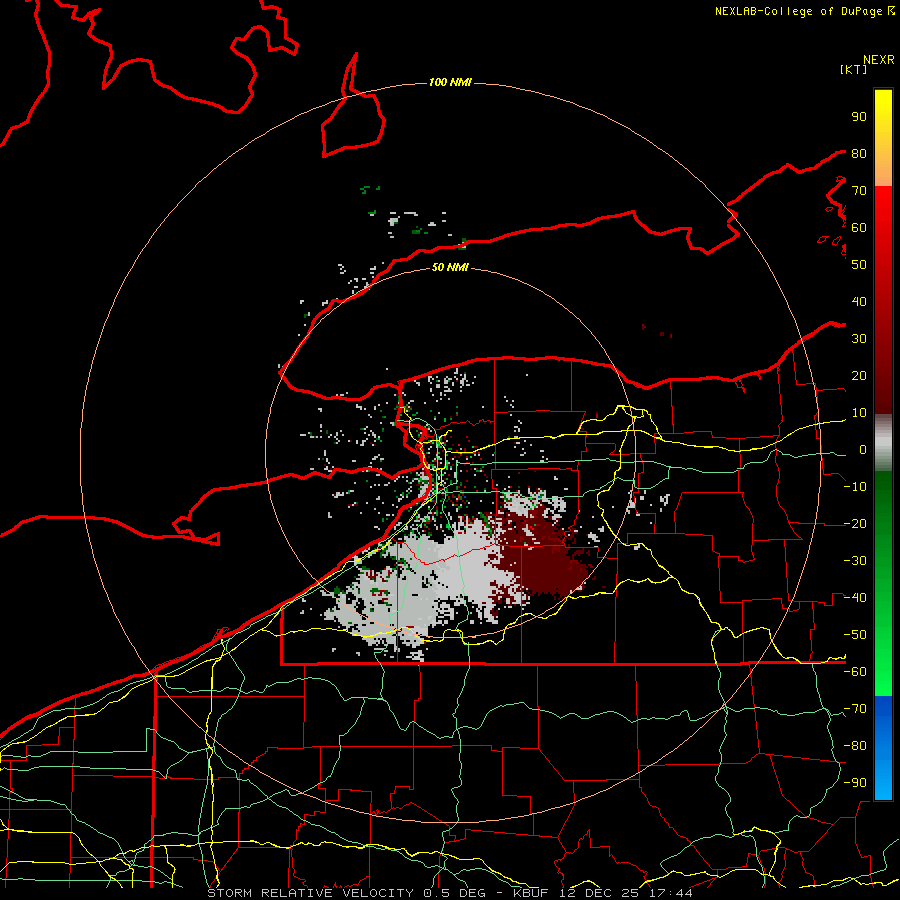Click the scale value "10"
900x900 pixels.
click(x=859, y=413)
